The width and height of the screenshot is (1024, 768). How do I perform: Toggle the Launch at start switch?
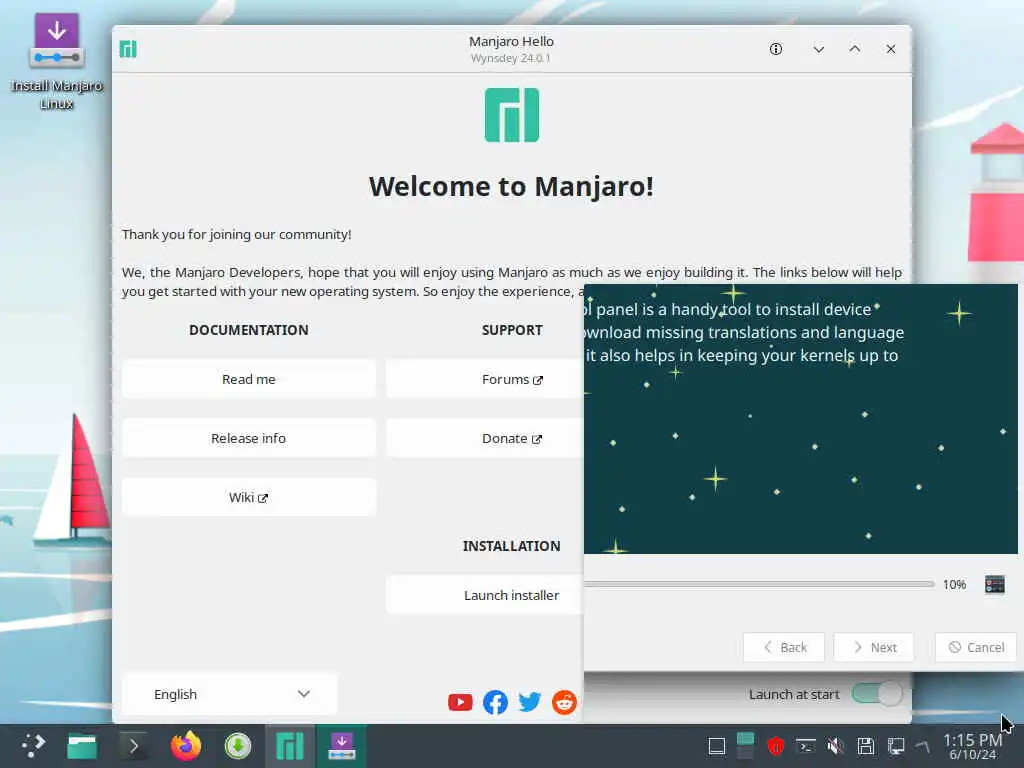click(x=877, y=694)
